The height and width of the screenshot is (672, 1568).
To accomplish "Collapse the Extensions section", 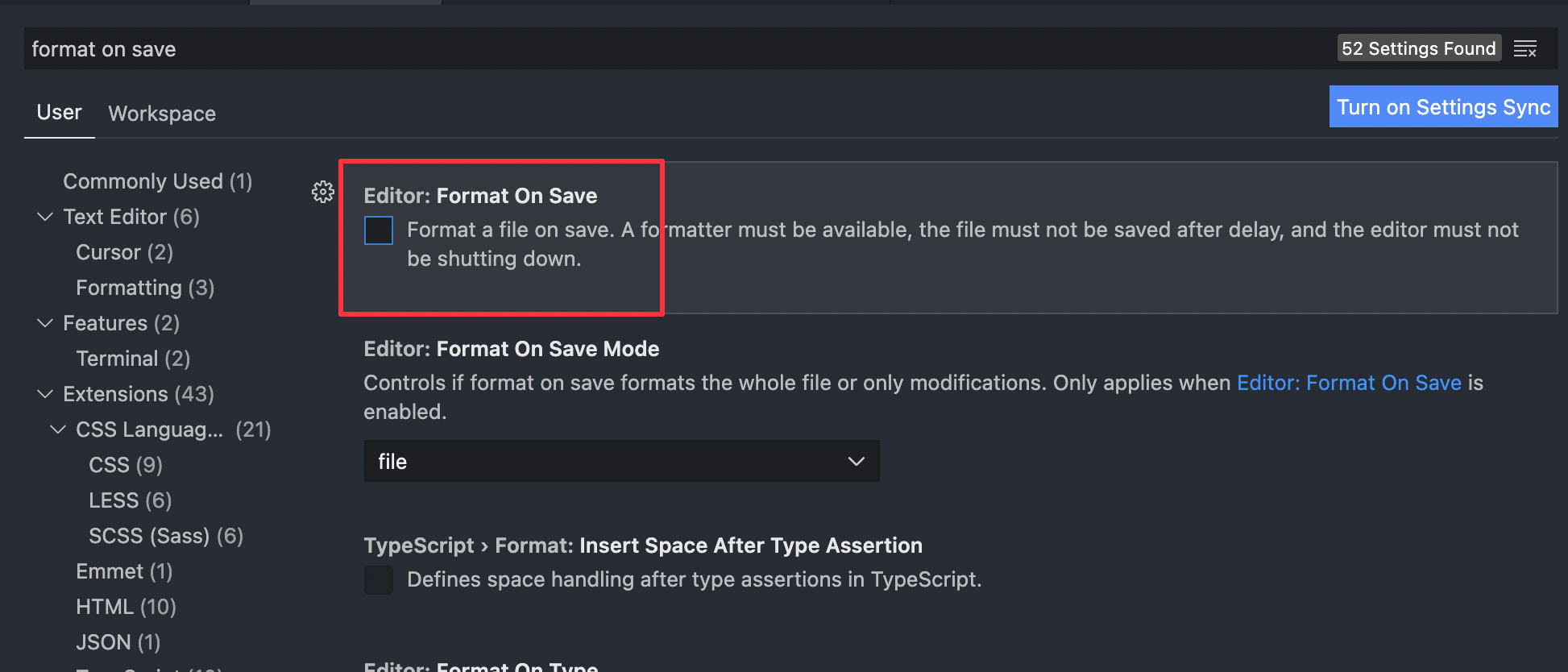I will [x=45, y=394].
